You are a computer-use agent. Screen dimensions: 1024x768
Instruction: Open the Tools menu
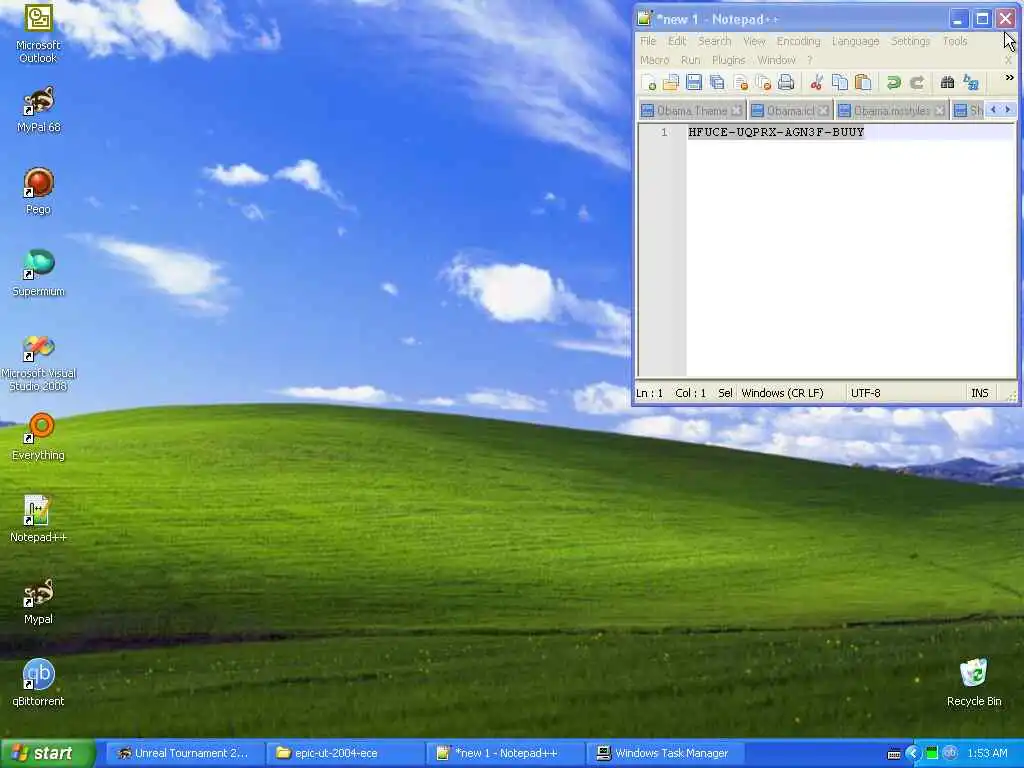pyautogui.click(x=955, y=41)
